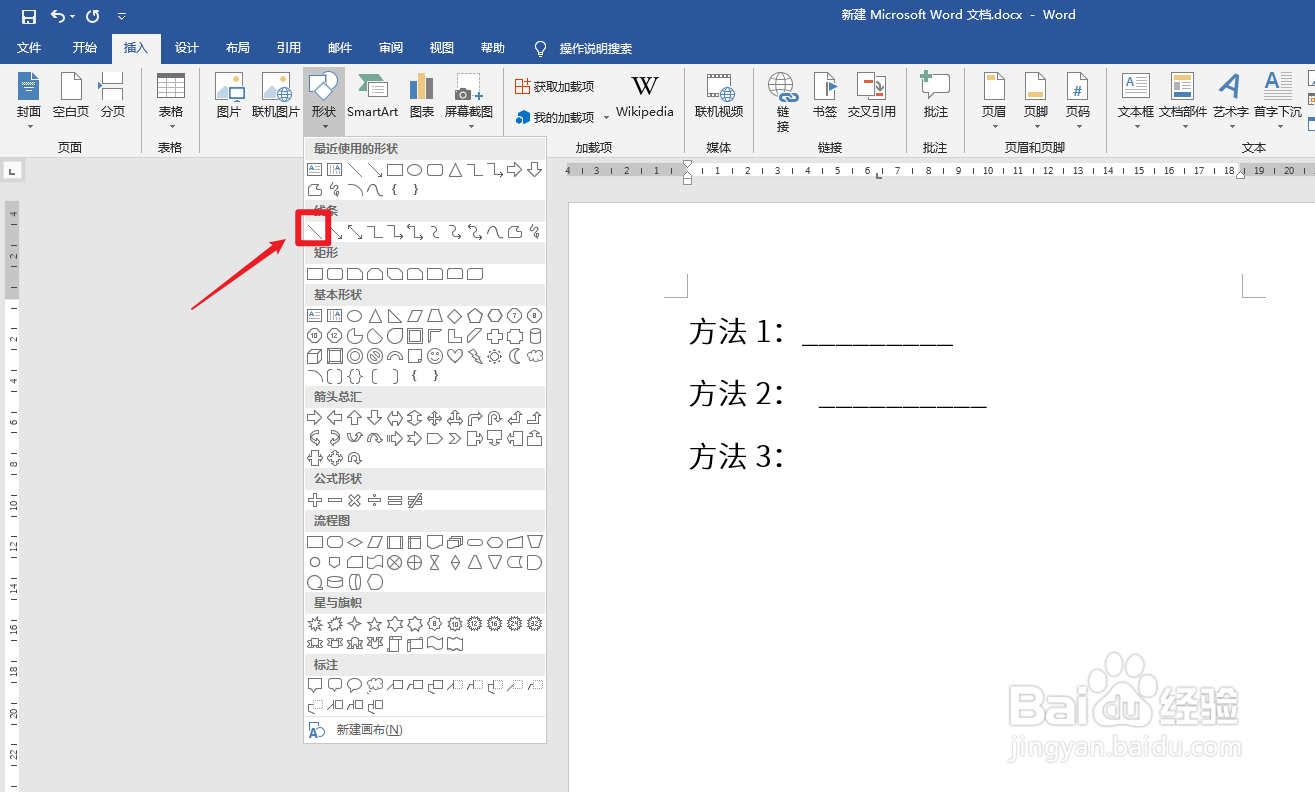Insert a picture with 图片

229,96
